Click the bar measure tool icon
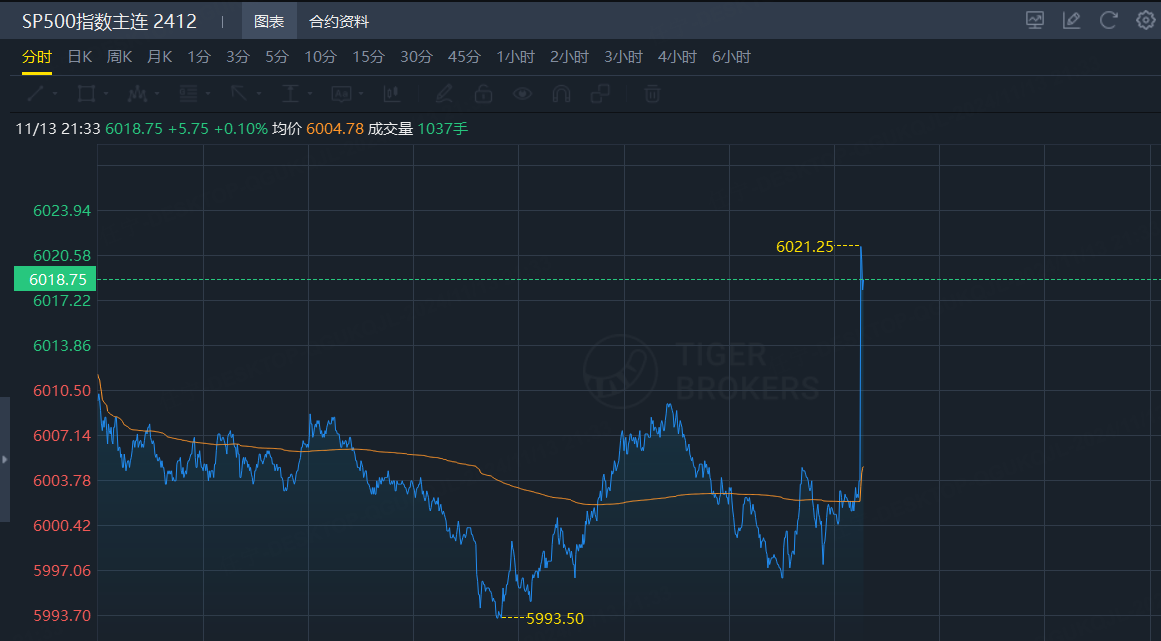 coord(392,94)
